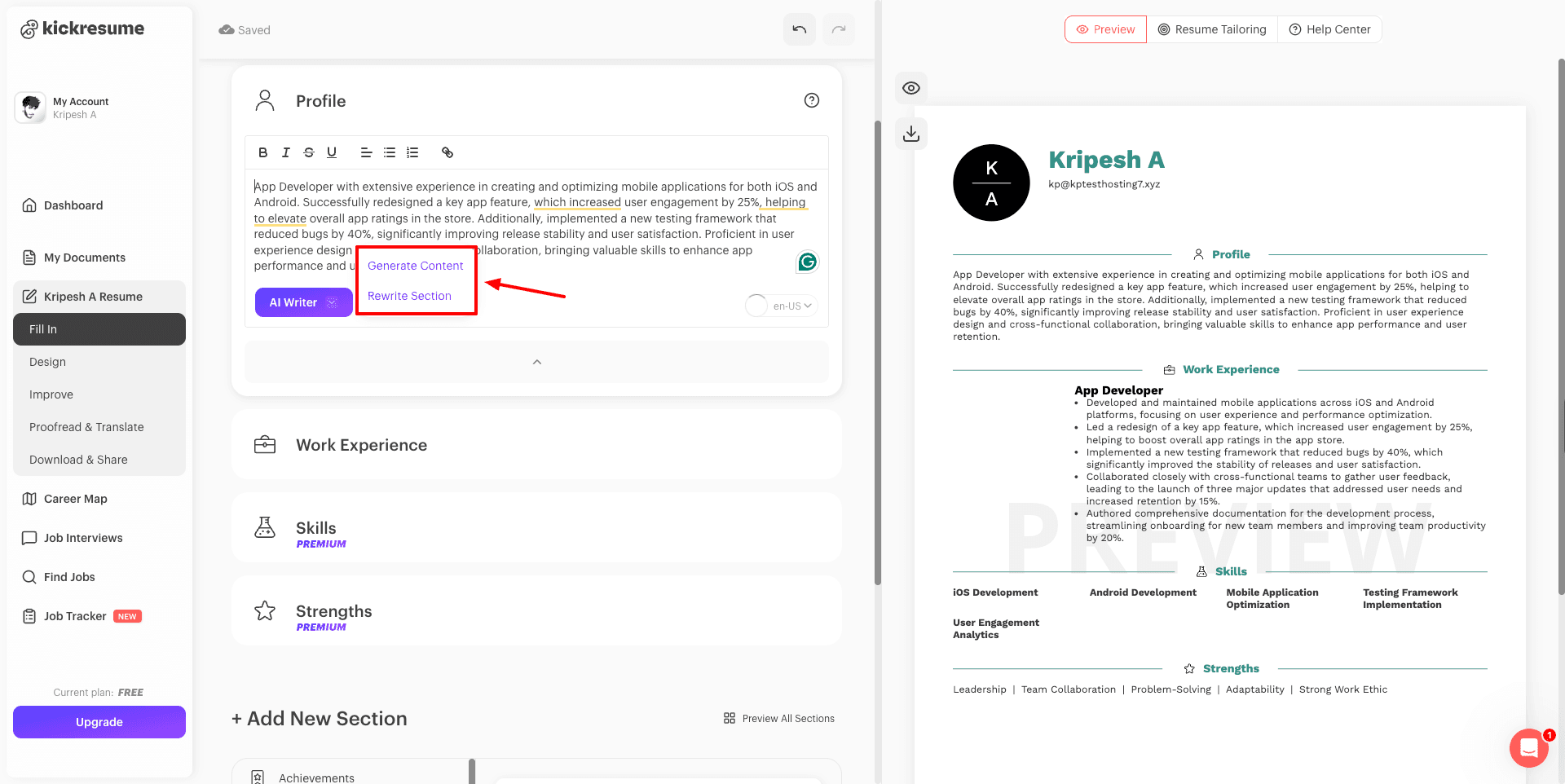Select numbered list icon

click(x=412, y=152)
